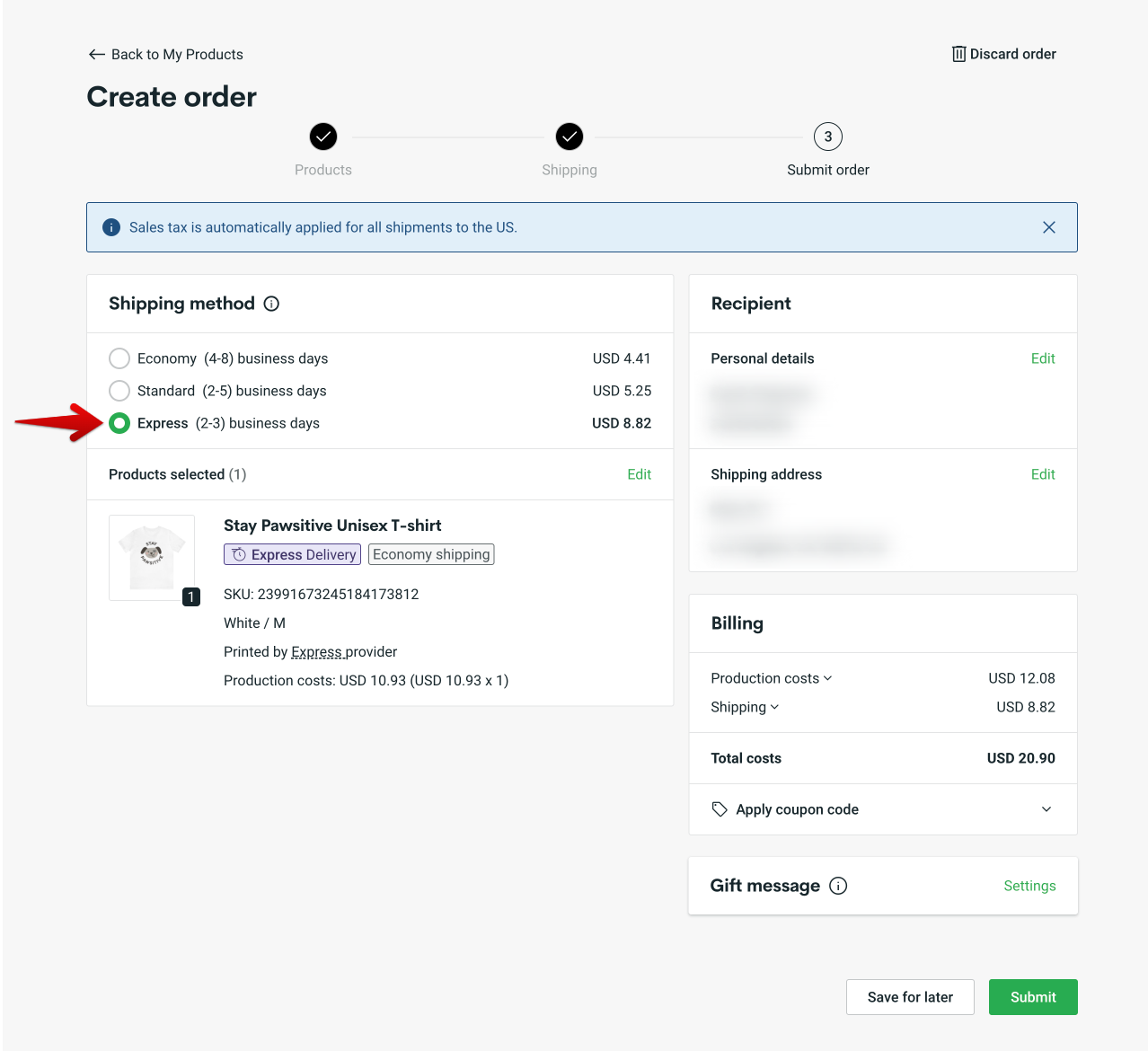Expand the Shipping cost breakdown

pos(773,707)
